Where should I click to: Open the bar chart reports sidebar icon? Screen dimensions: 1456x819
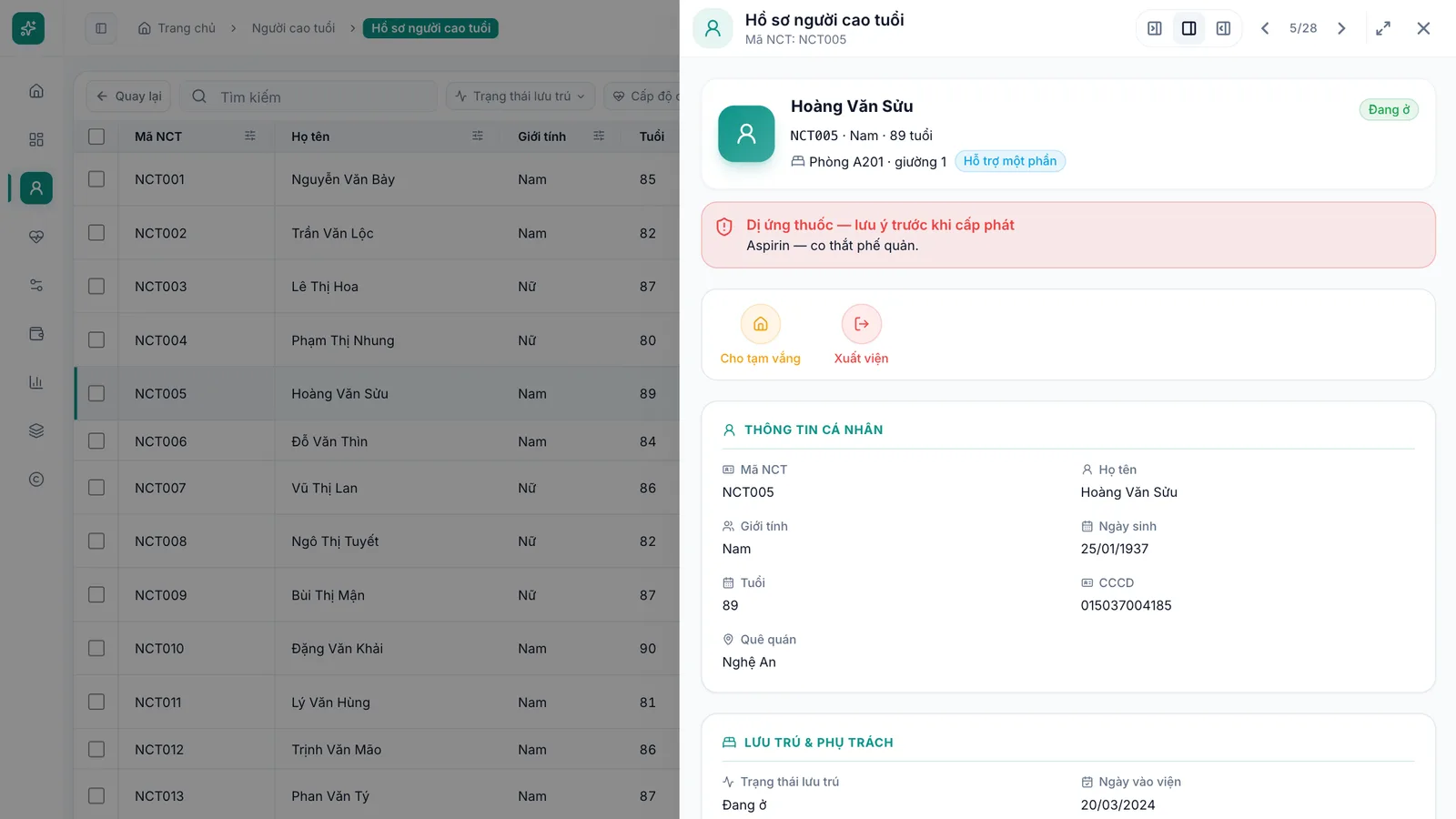[x=36, y=382]
